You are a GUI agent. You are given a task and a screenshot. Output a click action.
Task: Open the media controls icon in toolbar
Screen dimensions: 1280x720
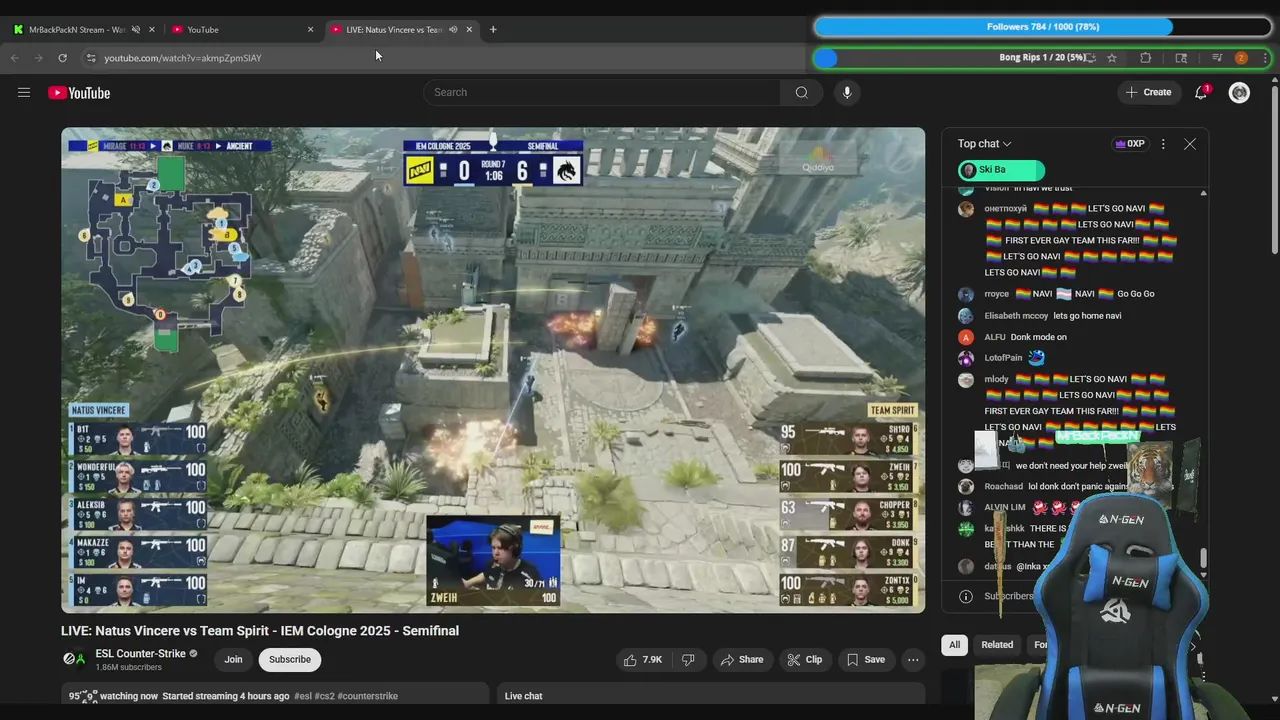1217,58
